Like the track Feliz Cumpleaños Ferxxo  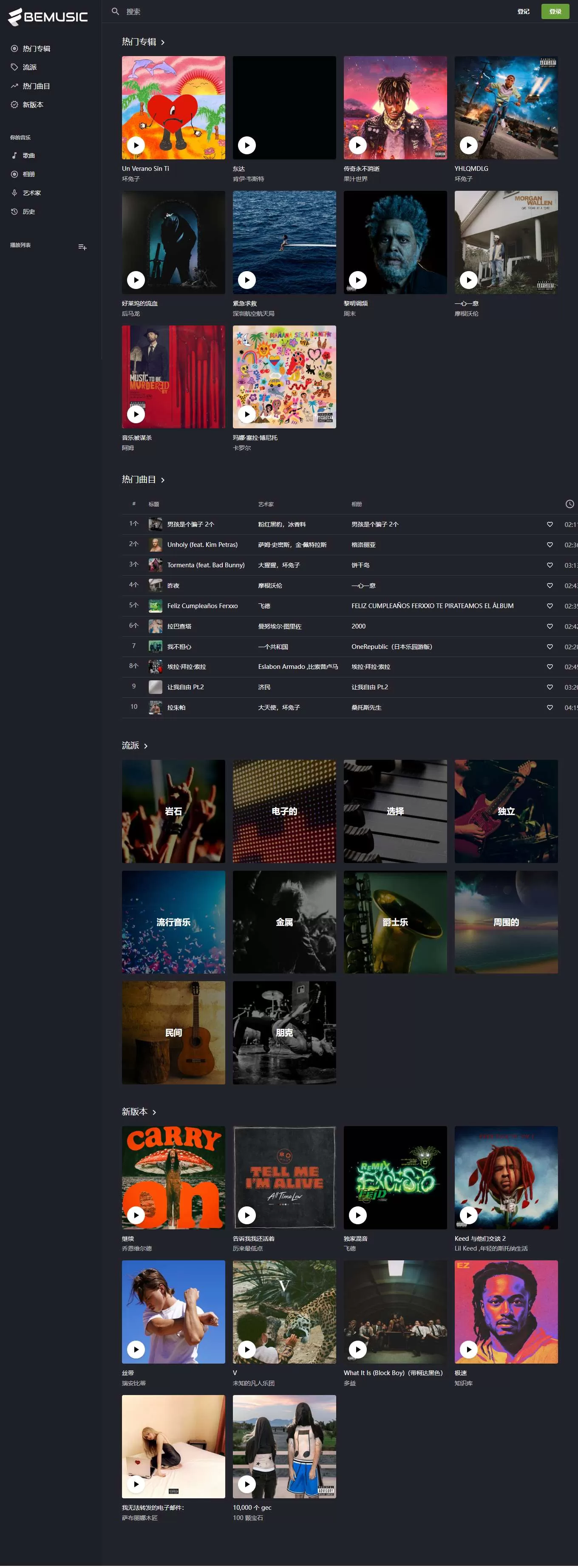pyautogui.click(x=550, y=606)
